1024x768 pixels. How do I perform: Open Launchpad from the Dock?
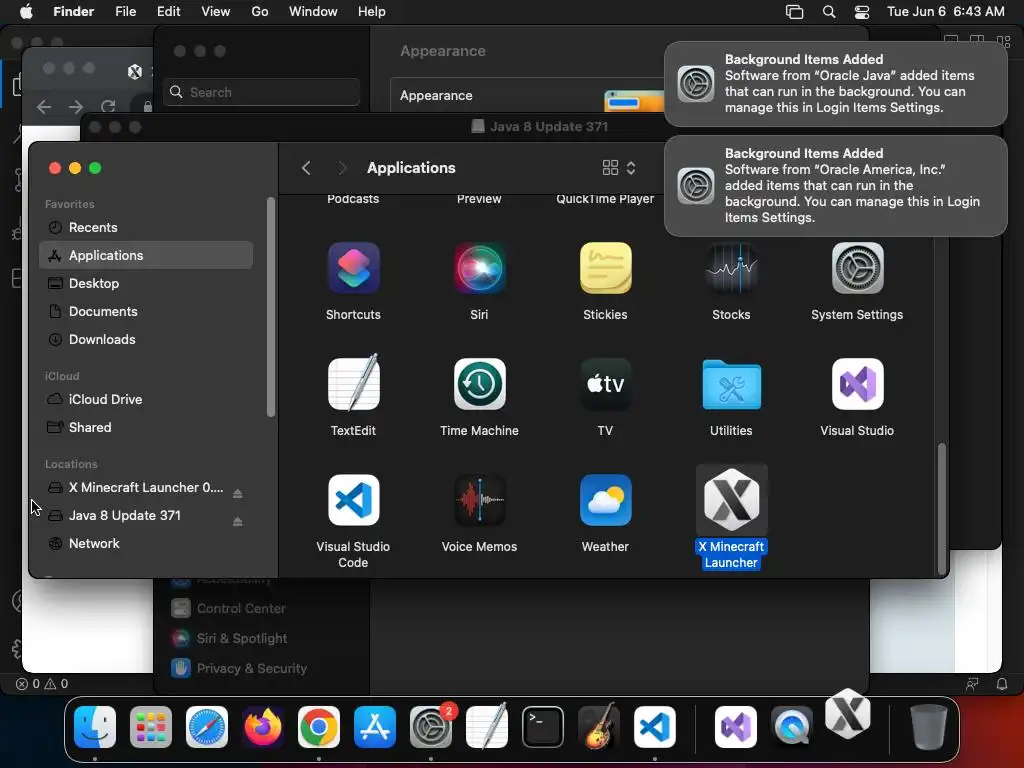pos(151,727)
